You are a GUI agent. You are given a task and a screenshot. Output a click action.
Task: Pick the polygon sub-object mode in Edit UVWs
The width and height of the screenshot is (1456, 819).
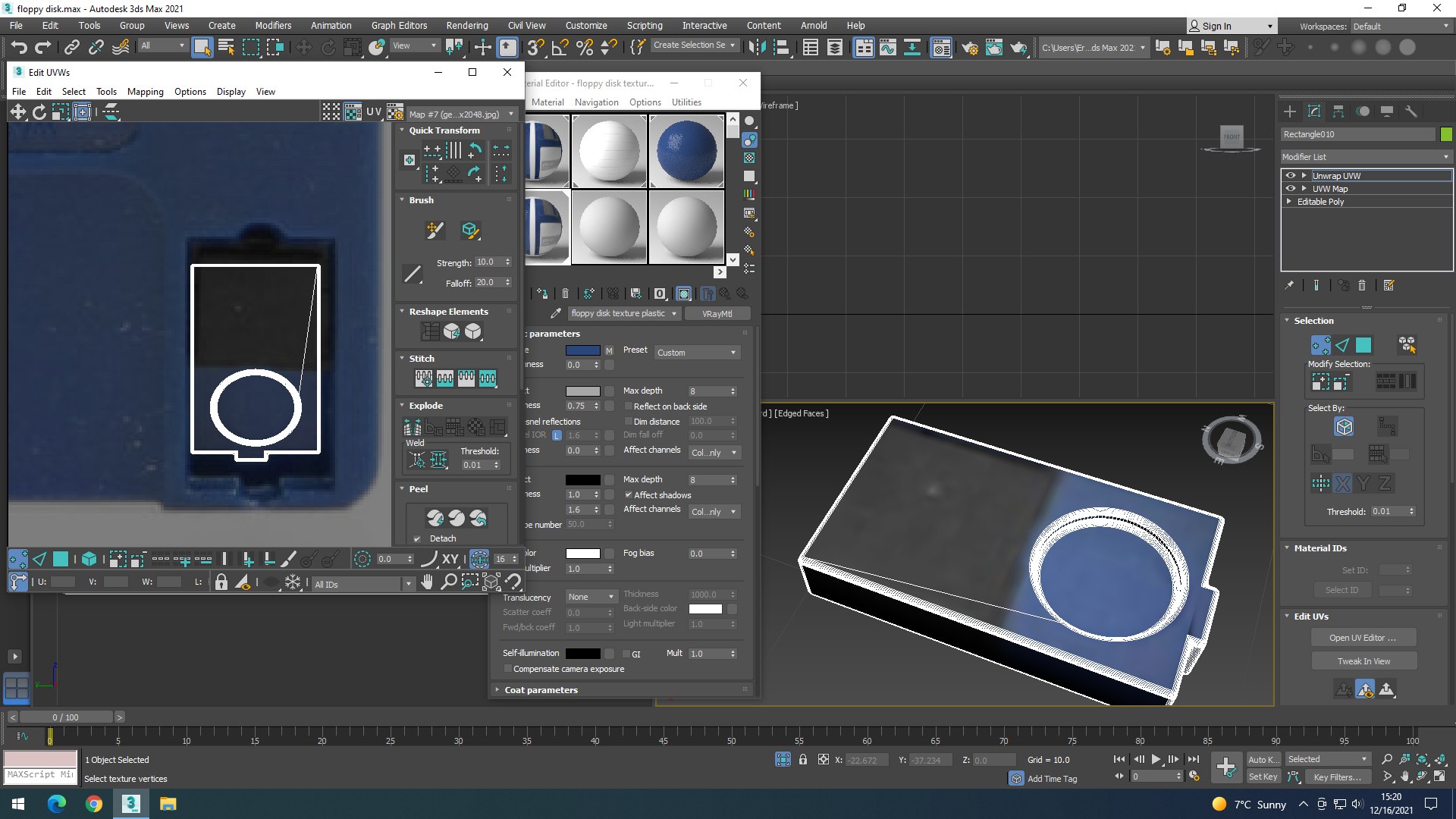tap(61, 560)
